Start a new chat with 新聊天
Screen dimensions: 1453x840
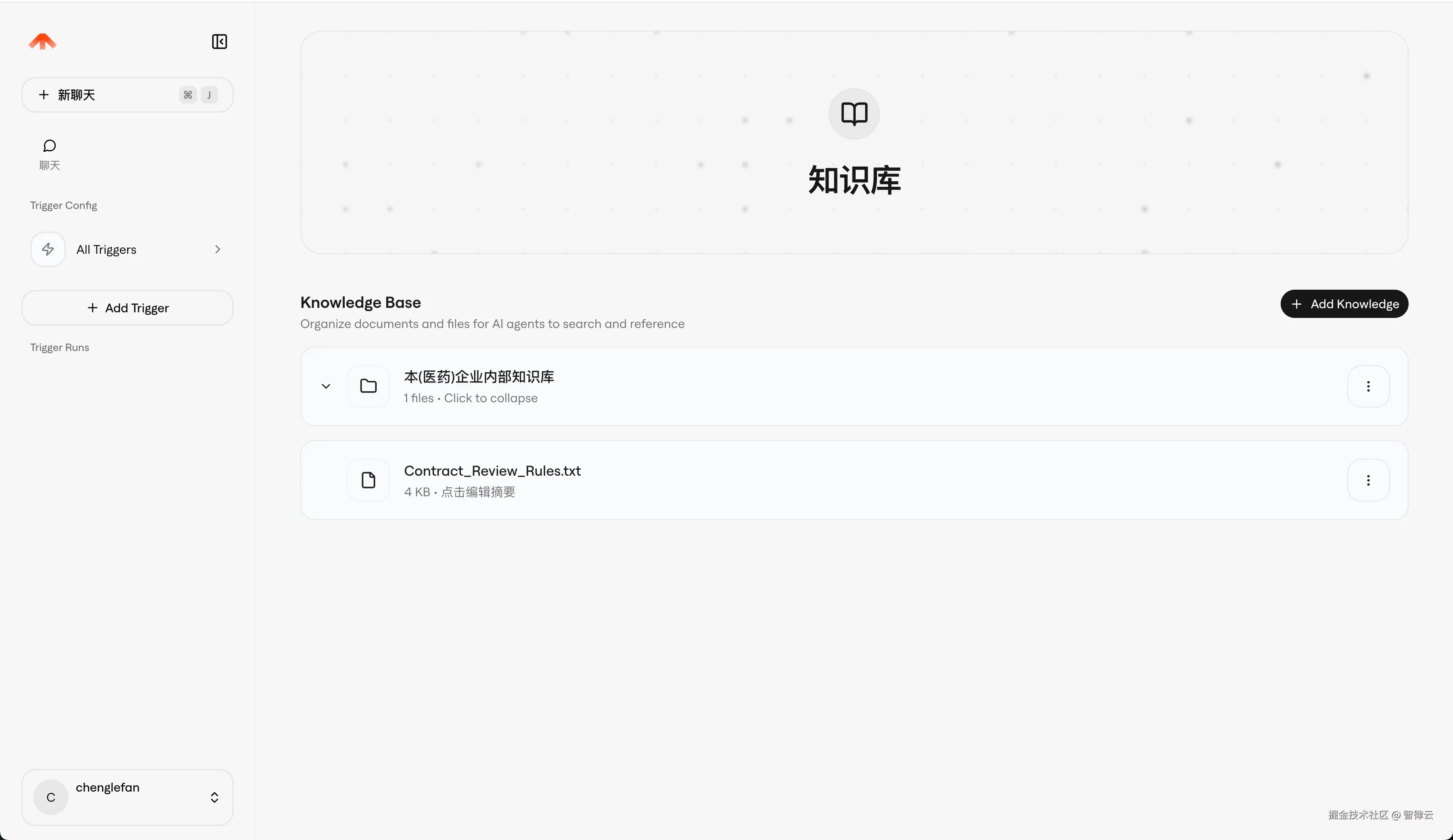click(x=128, y=94)
